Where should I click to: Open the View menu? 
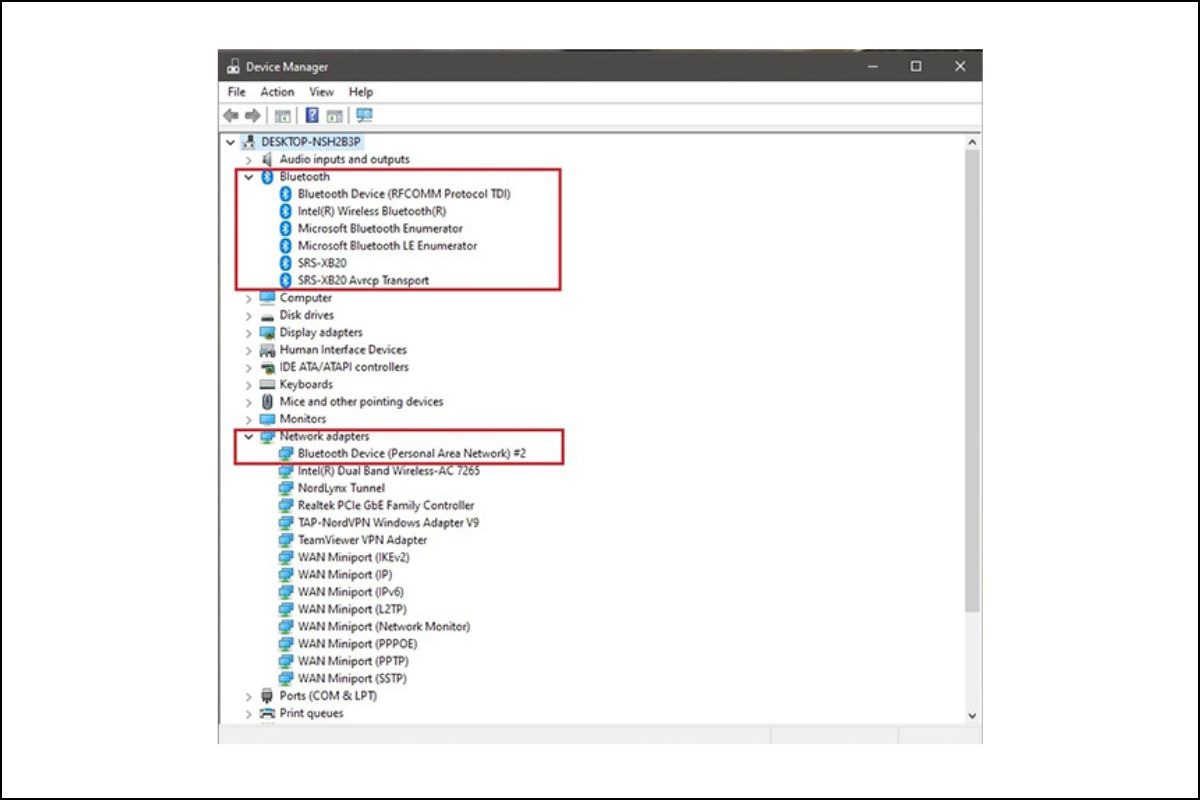click(x=322, y=92)
